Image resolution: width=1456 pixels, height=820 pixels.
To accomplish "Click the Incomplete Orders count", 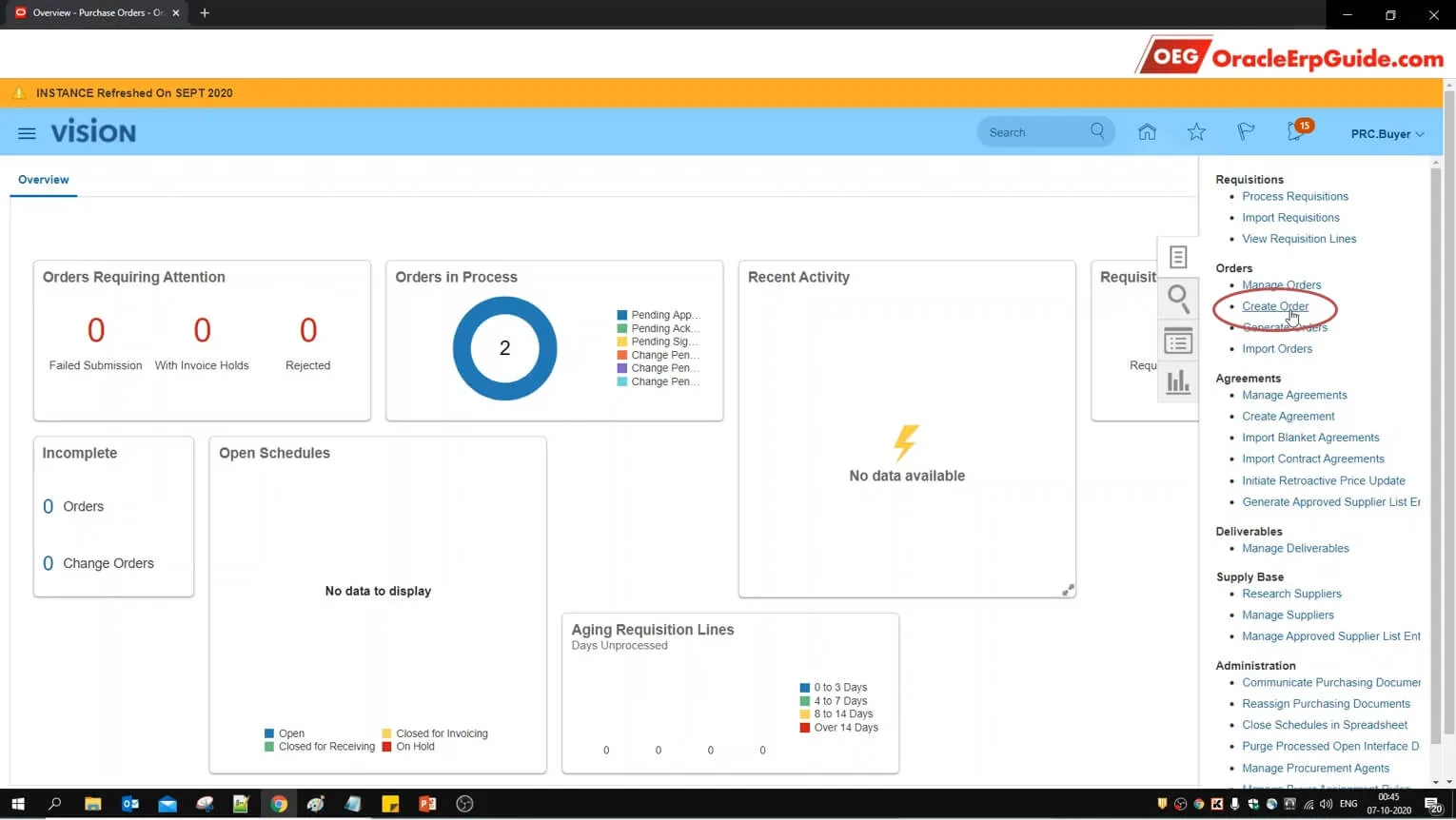I will [x=48, y=507].
